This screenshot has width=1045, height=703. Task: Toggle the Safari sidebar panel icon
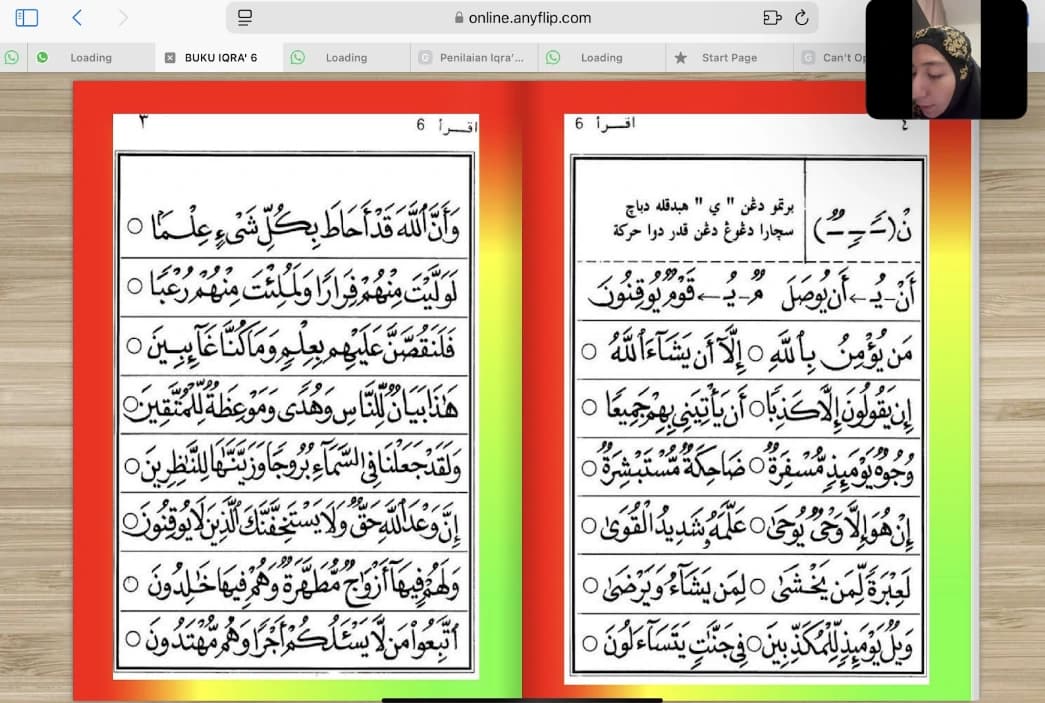[x=27, y=17]
